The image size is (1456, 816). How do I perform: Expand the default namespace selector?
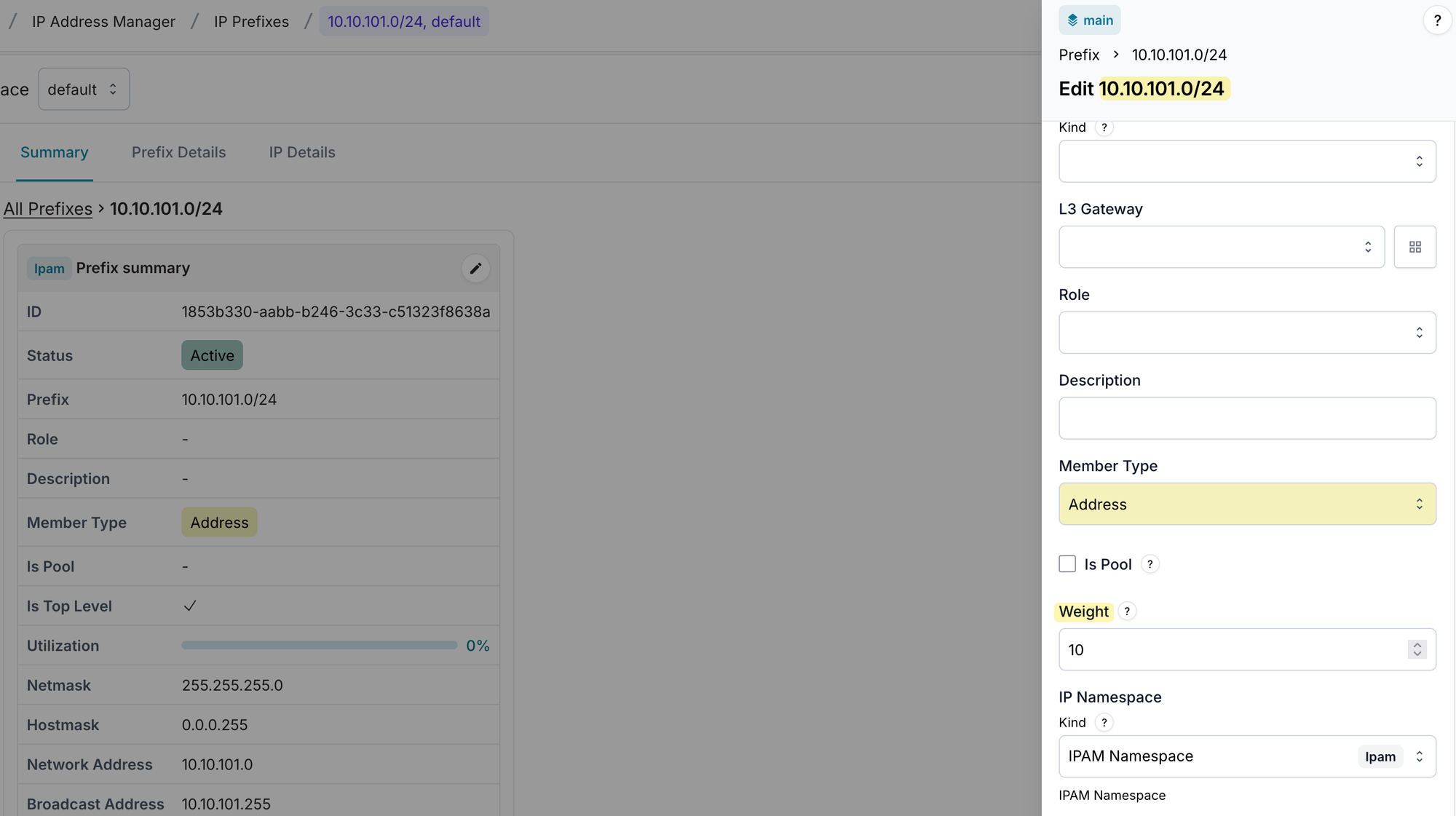[83, 90]
